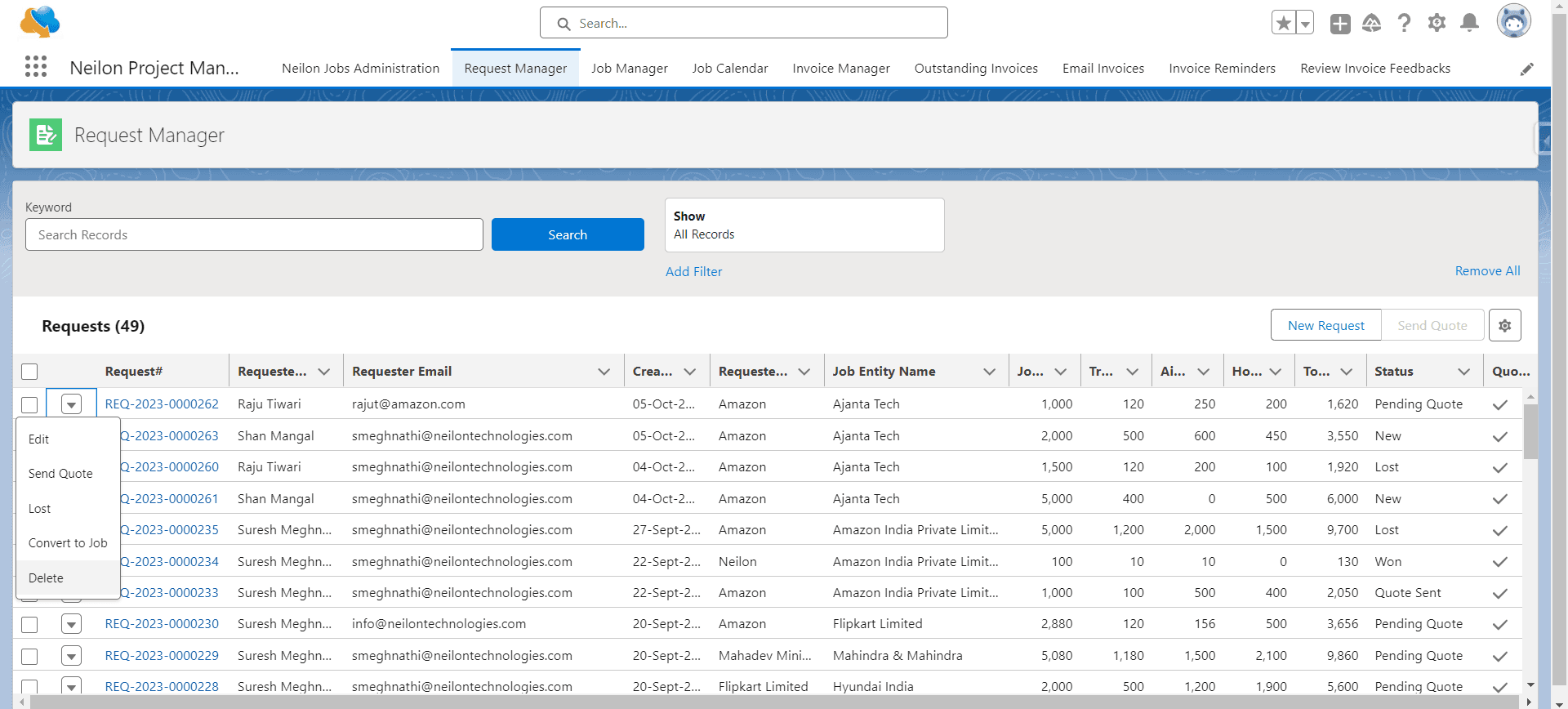
Task: Open the table settings gear button
Action: tap(1504, 325)
